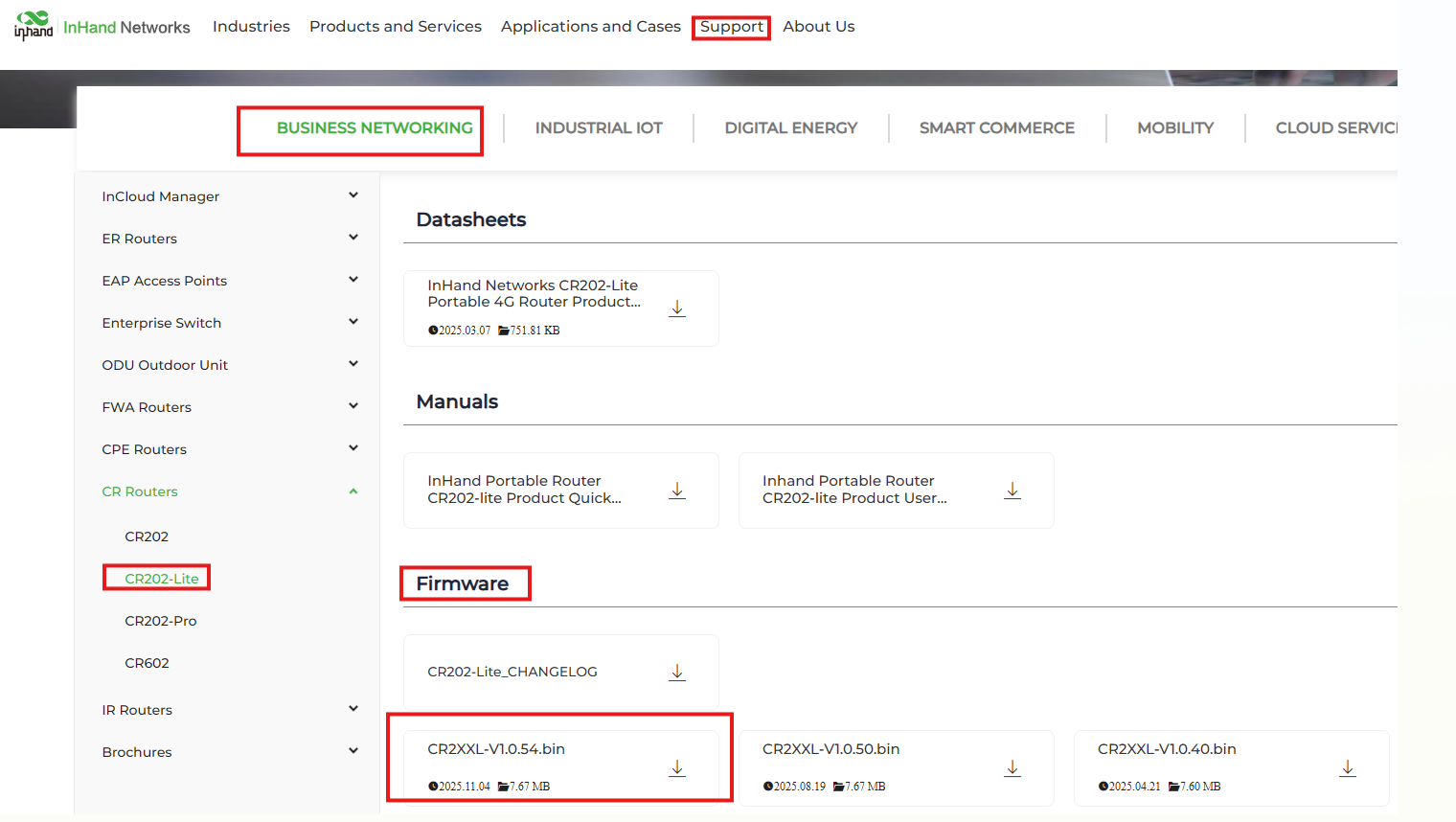Expand the InCloud Manager chevron
Viewport: 1456px width, 822px height.
tap(353, 195)
